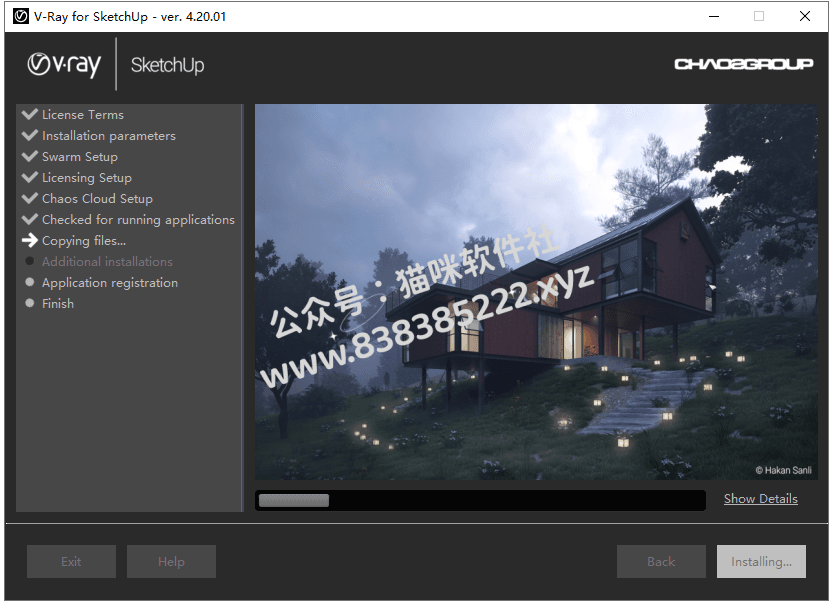Click the V-Ray logo in the header

64,65
